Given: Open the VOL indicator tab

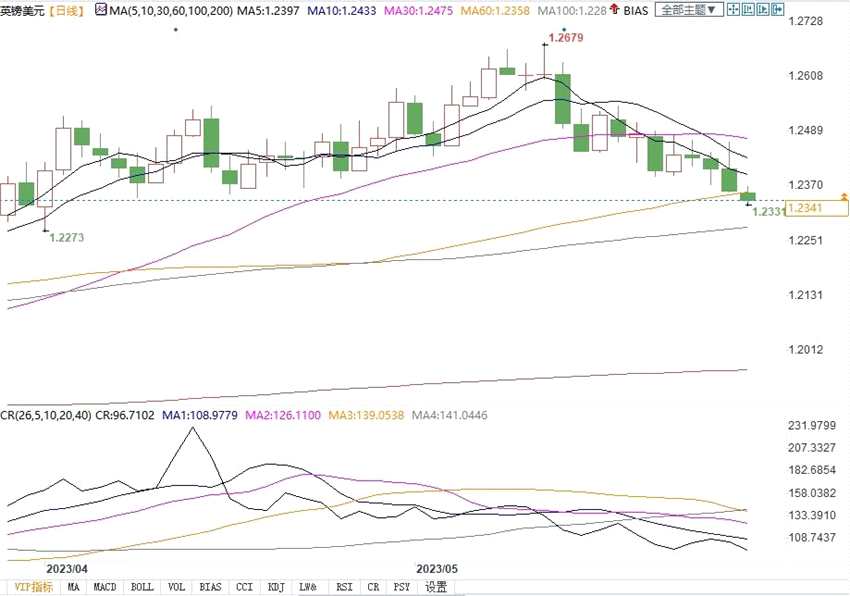Looking at the screenshot, I should (176, 587).
